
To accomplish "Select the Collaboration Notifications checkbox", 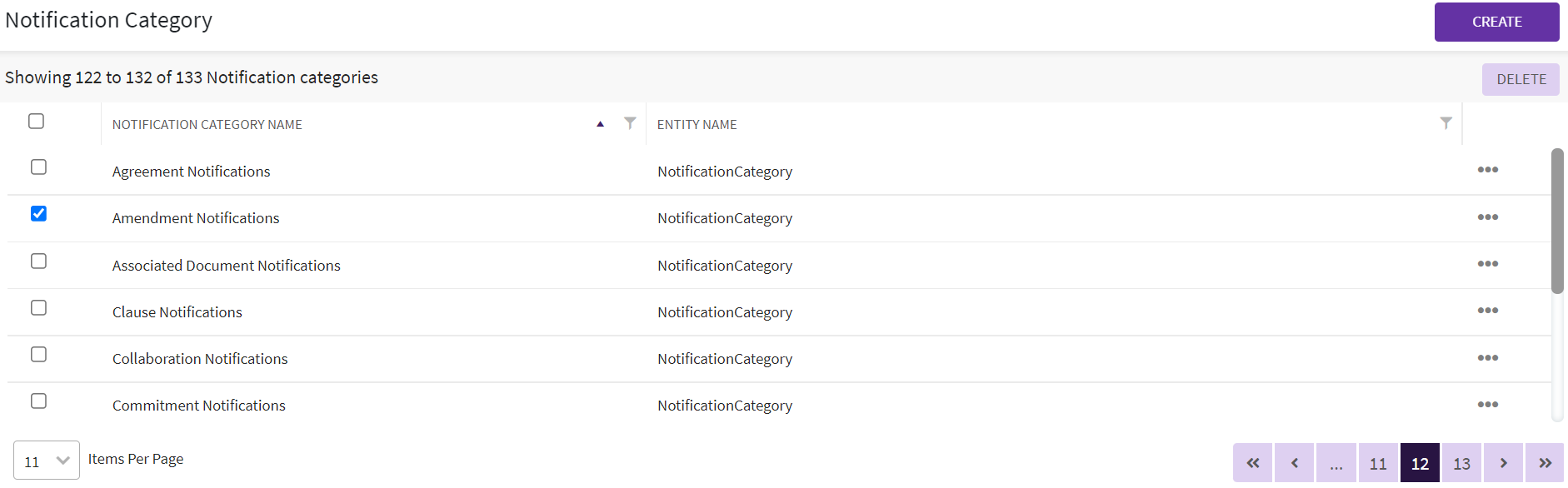I will coord(38,355).
